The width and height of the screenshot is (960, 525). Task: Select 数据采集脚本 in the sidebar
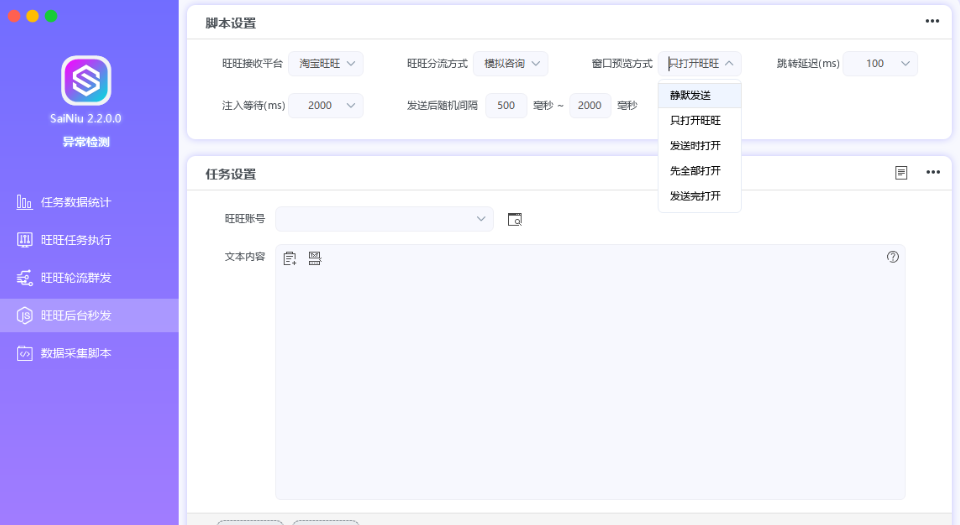(76, 353)
